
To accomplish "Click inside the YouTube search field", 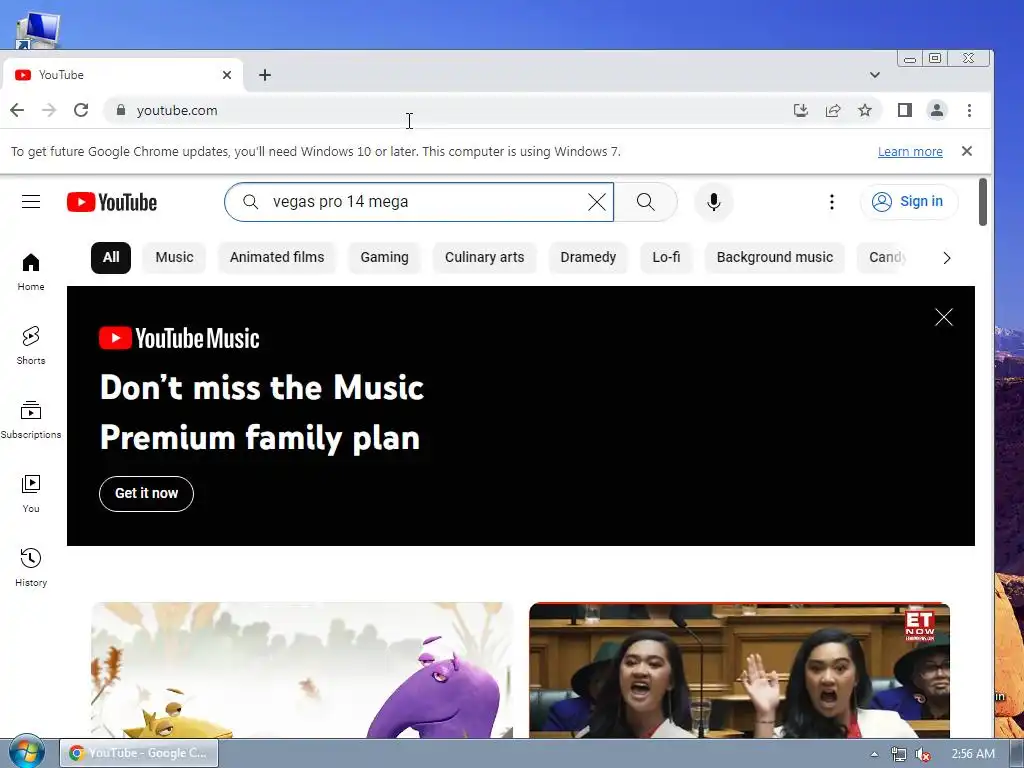I will [x=418, y=202].
